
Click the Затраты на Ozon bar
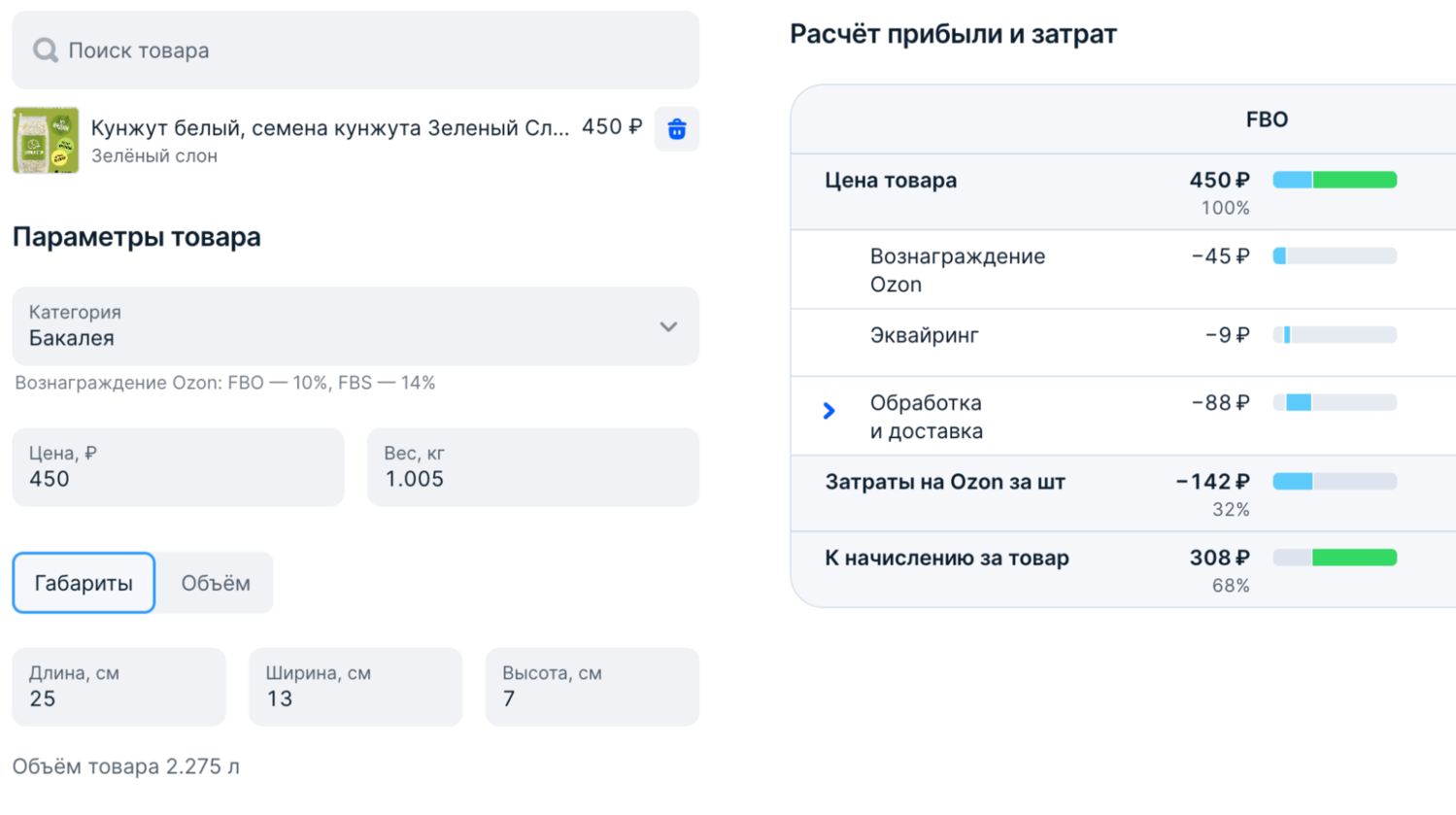tap(1335, 482)
